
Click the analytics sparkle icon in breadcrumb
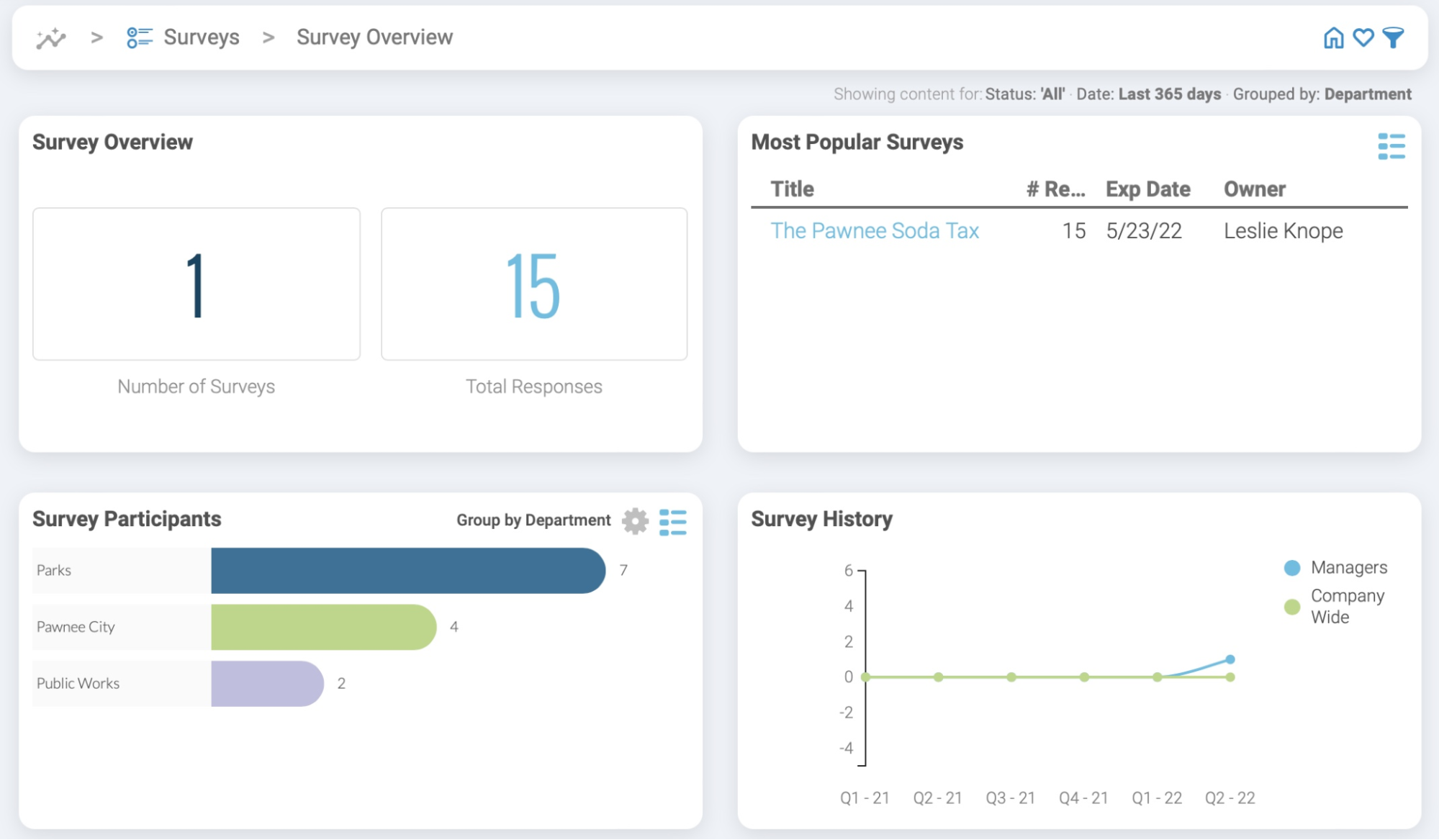pos(51,38)
